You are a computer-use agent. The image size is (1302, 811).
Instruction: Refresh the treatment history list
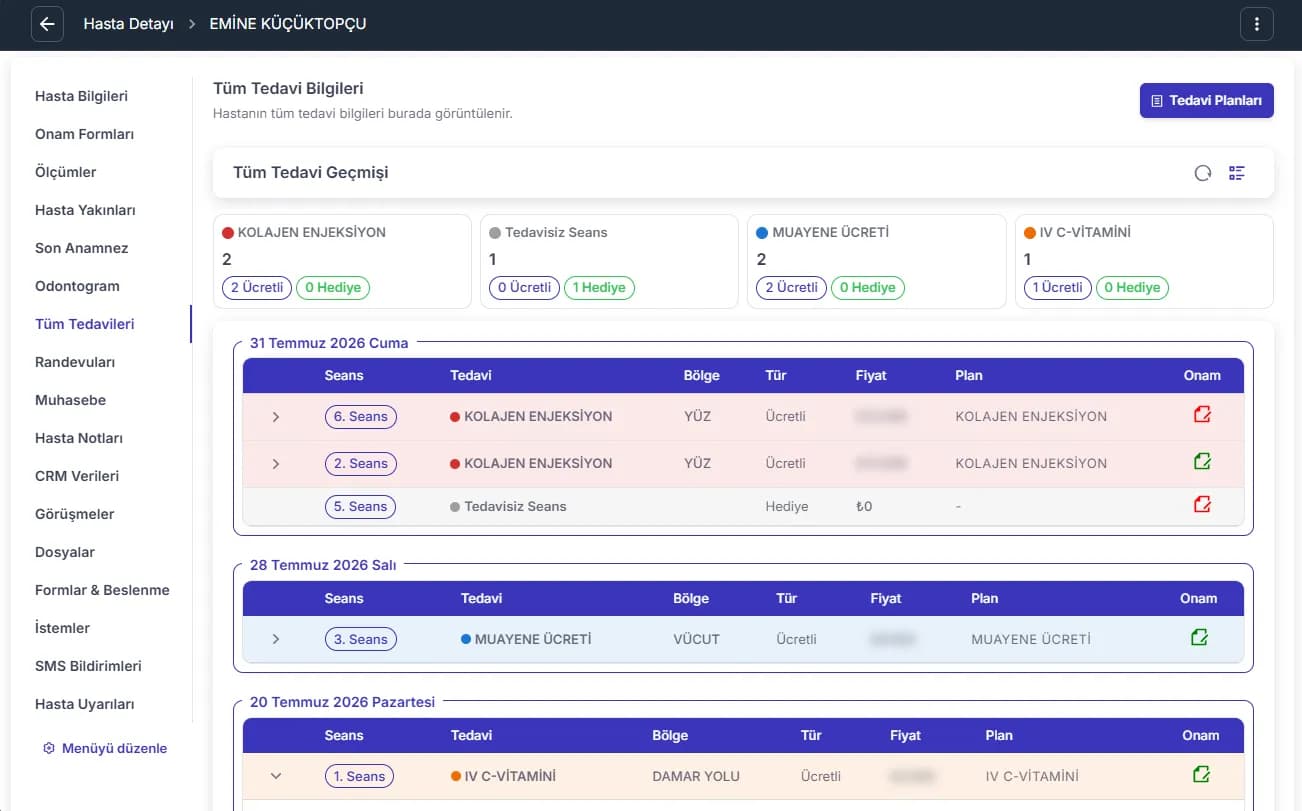coord(1203,173)
